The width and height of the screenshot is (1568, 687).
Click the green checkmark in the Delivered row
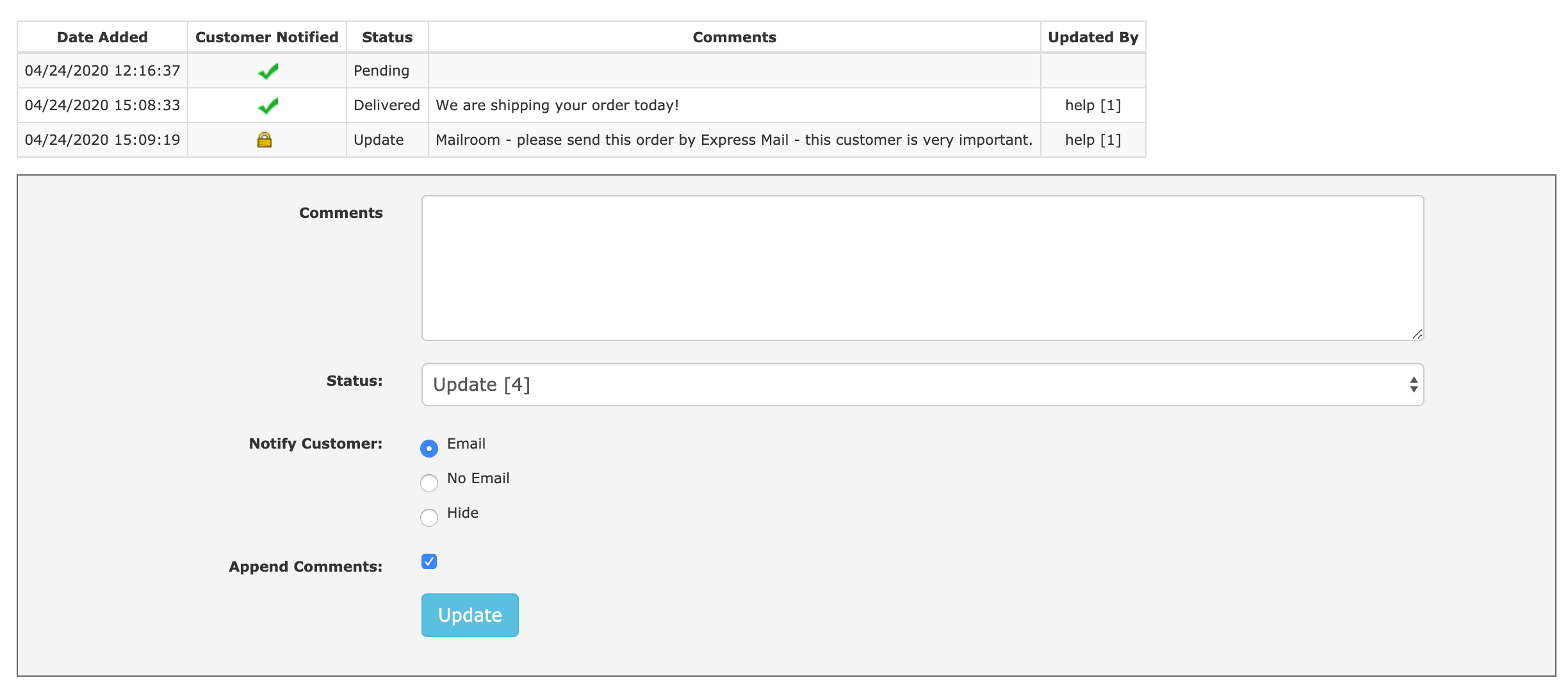(268, 106)
